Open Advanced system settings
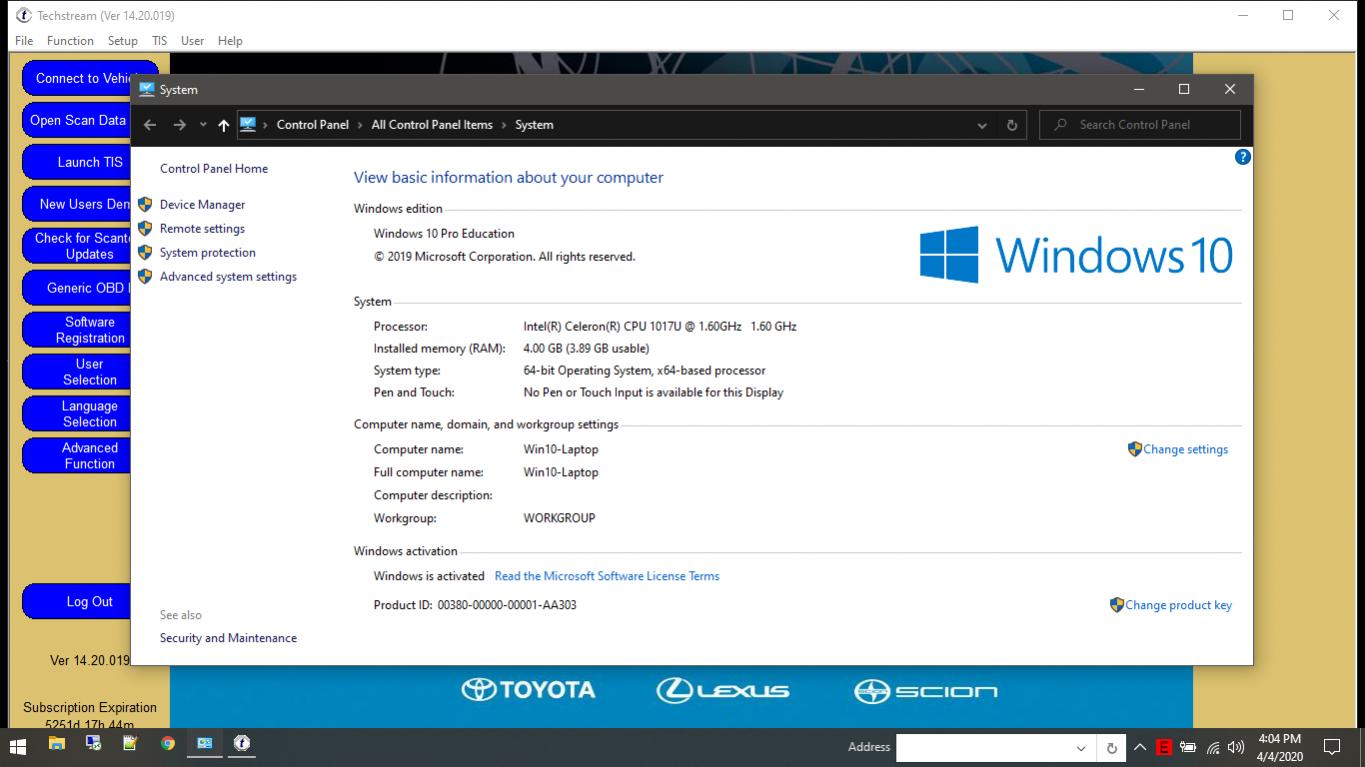1365x767 pixels. [x=228, y=276]
